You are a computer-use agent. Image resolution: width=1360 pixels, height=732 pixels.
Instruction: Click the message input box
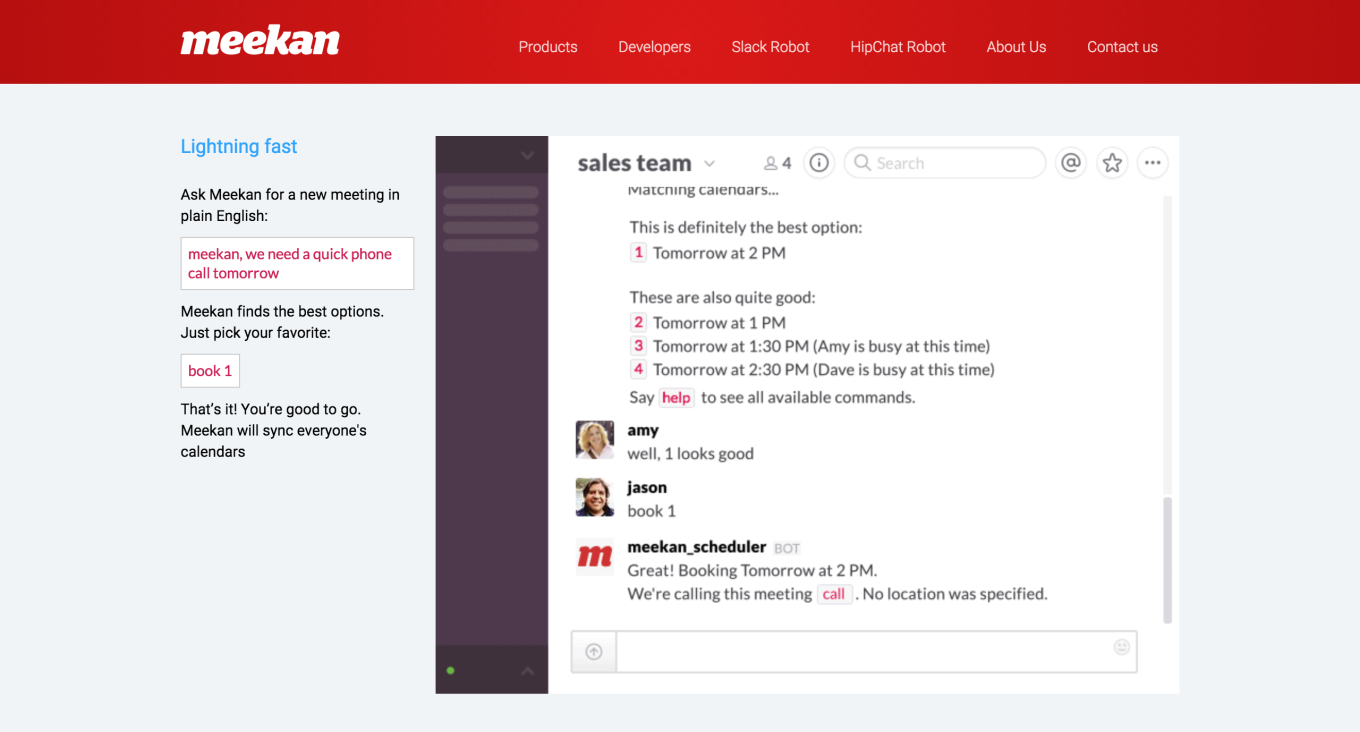click(876, 652)
